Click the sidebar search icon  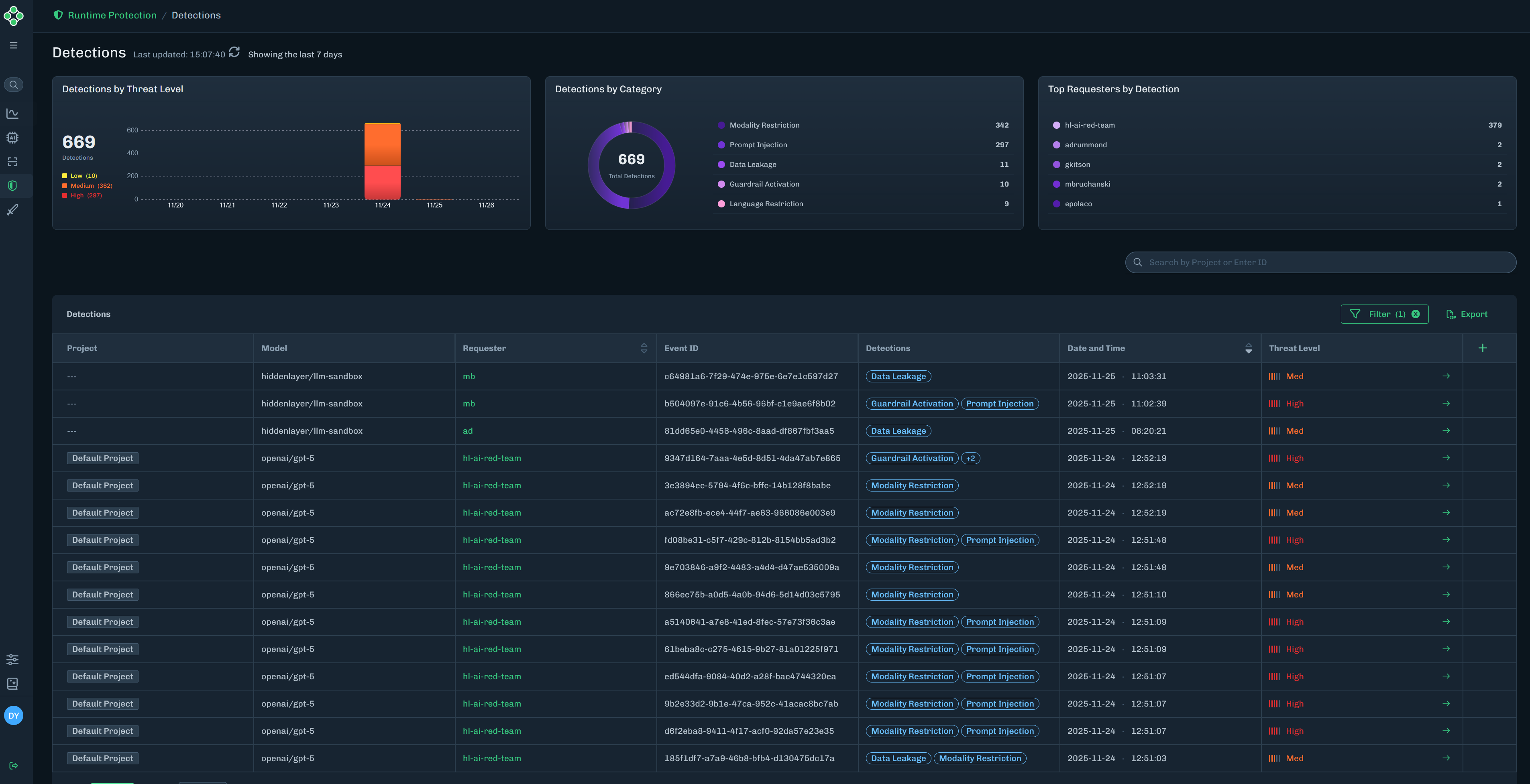(13, 85)
